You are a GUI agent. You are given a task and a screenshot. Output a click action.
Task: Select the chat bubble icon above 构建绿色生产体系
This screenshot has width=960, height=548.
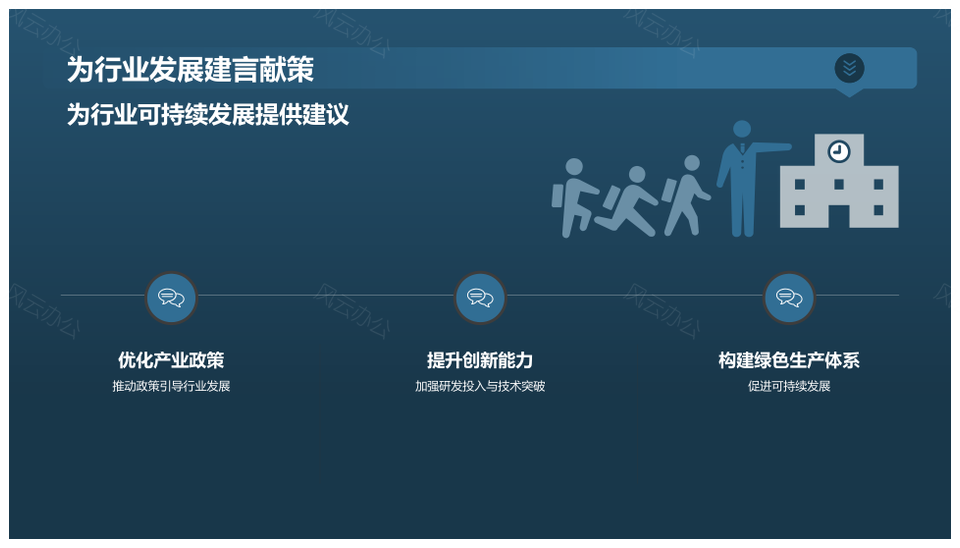coord(789,298)
